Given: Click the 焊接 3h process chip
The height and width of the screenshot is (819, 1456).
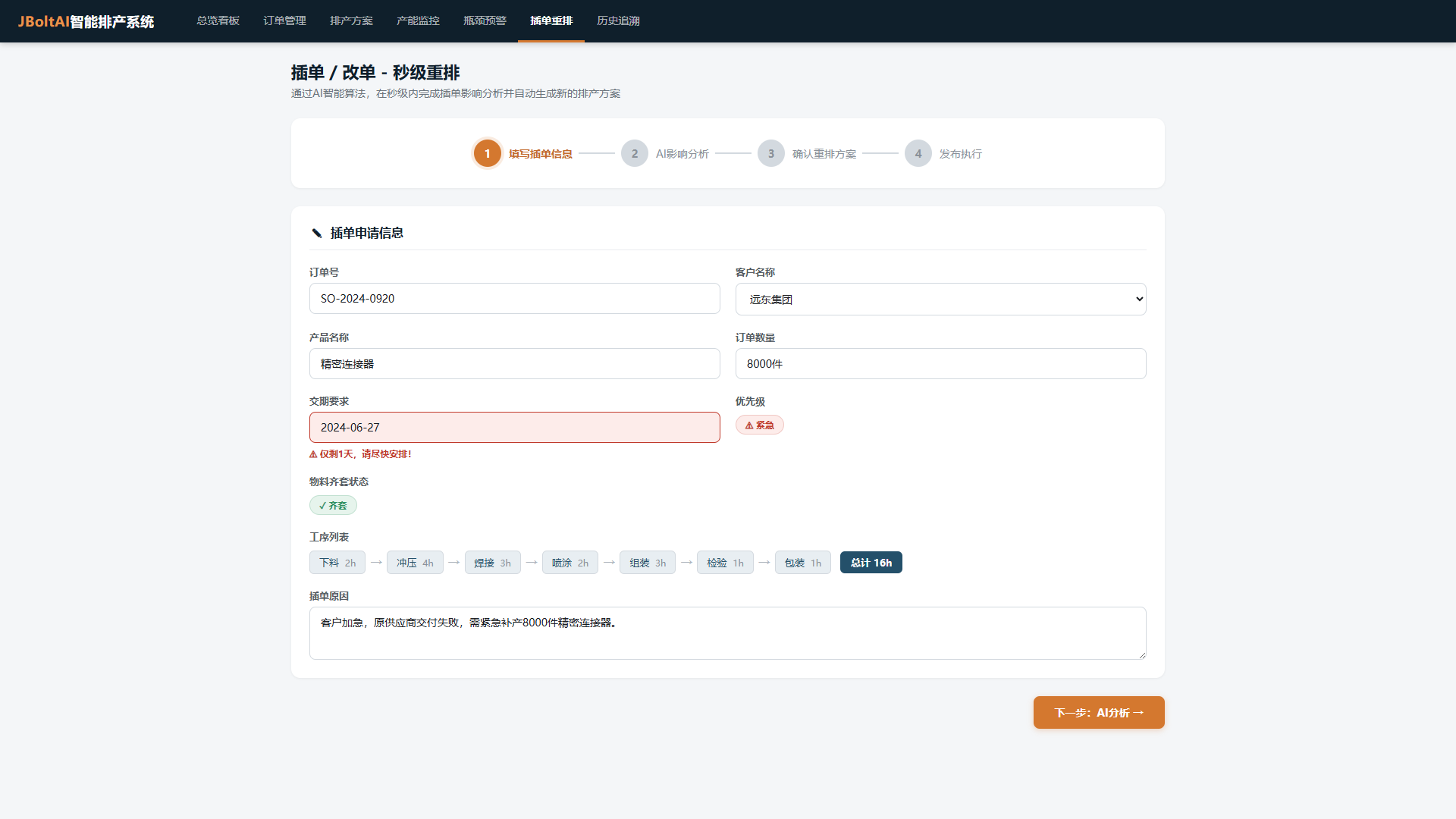Looking at the screenshot, I should [493, 563].
